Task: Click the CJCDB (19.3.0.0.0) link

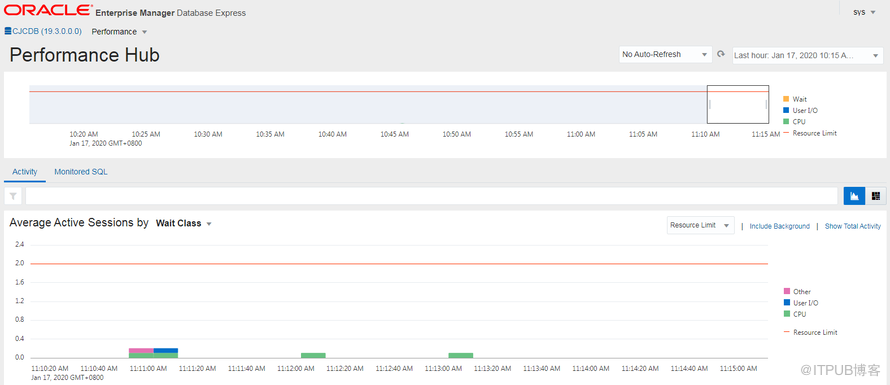Action: pos(47,31)
